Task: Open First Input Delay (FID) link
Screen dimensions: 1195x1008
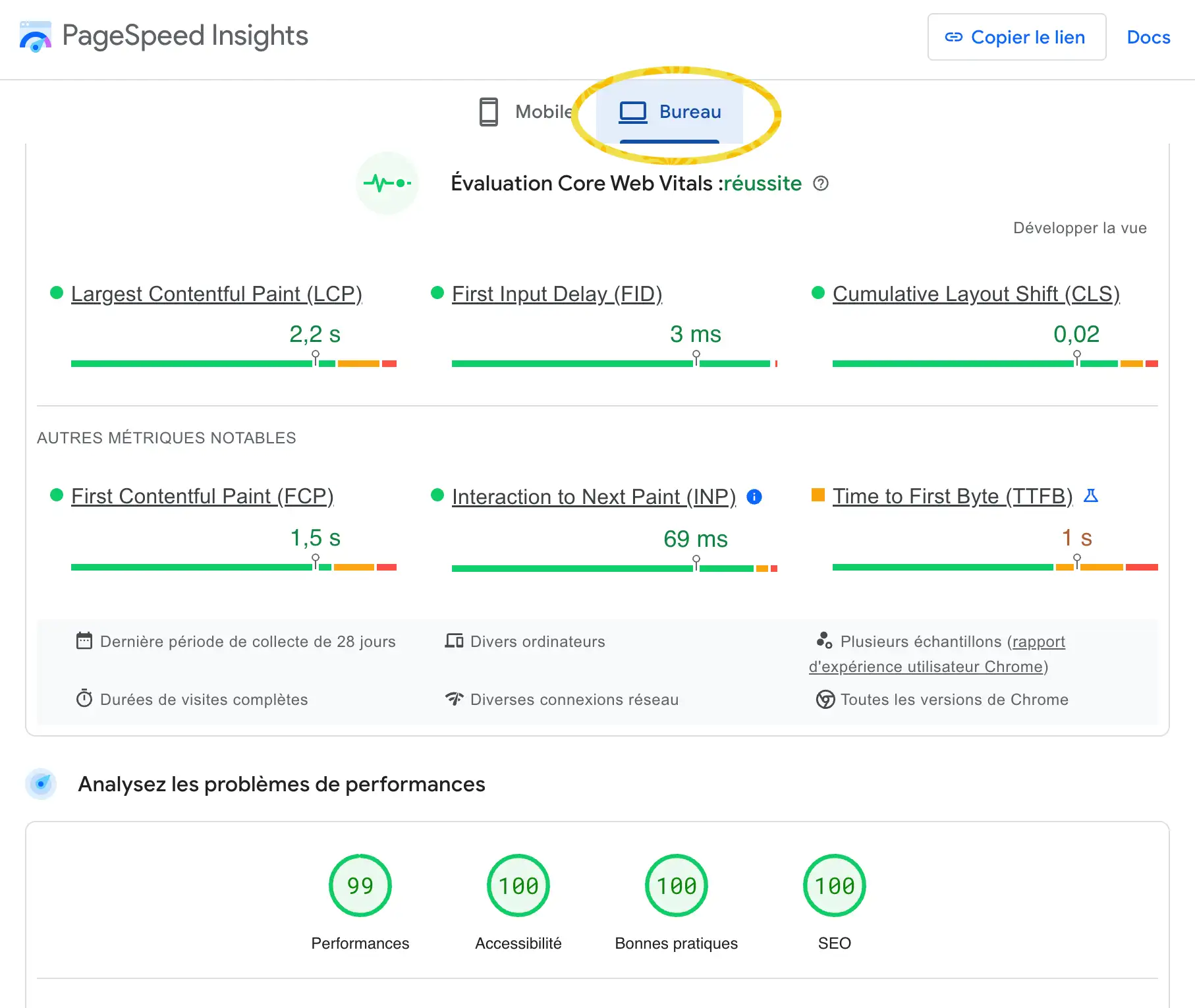Action: pyautogui.click(x=557, y=293)
